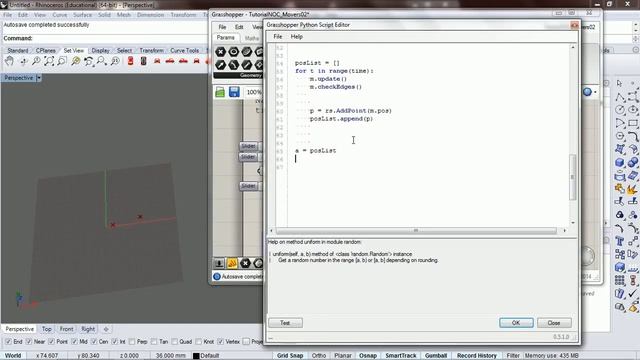This screenshot has height=360, width=640.
Task: Click script editor scroll down arrow
Action: (573, 223)
